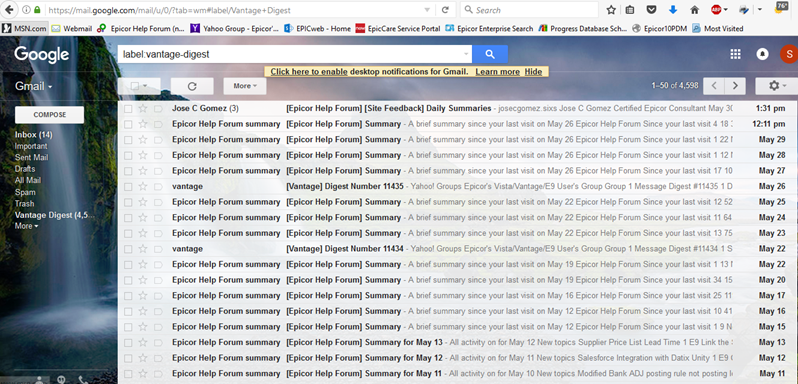This screenshot has height=384, width=798.
Task: Click the browser home icon
Action: click(694, 10)
